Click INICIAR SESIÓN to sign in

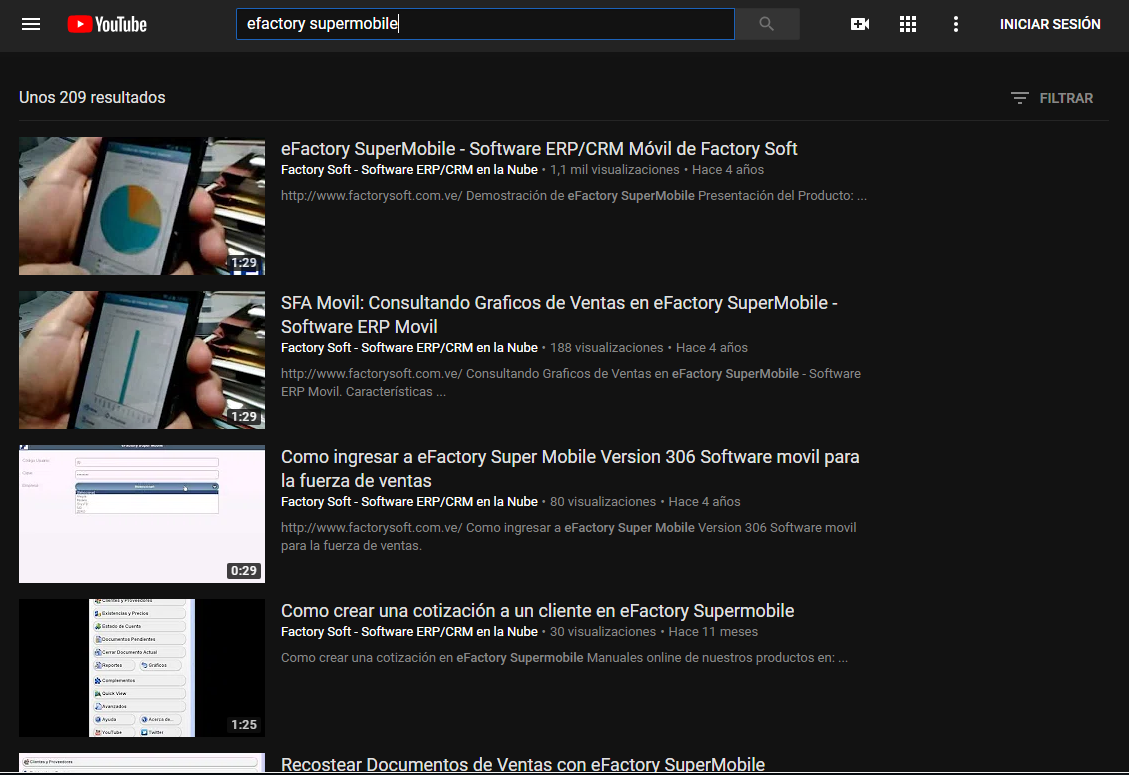pos(1050,24)
